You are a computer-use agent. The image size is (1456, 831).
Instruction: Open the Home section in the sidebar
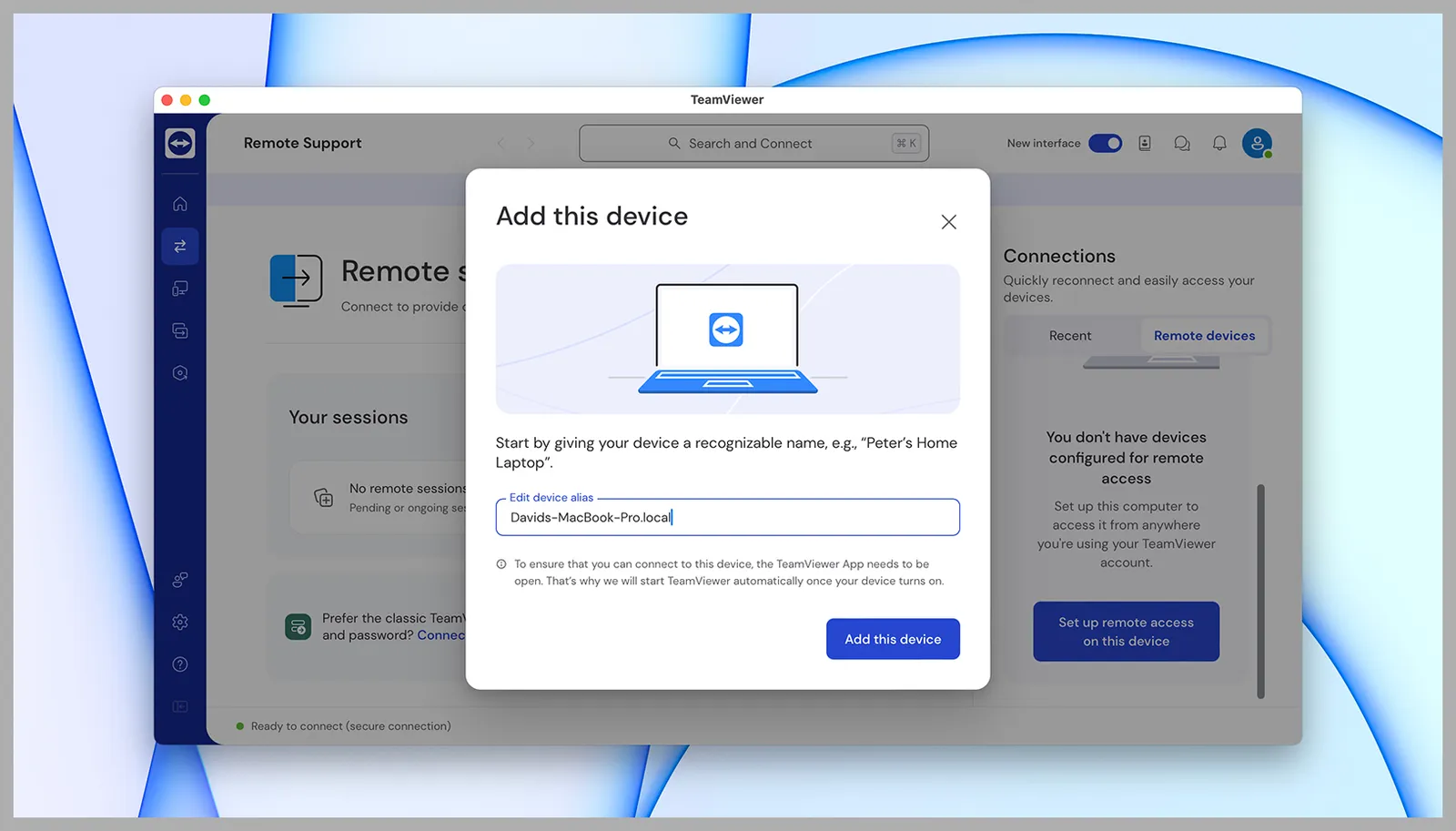tap(179, 203)
